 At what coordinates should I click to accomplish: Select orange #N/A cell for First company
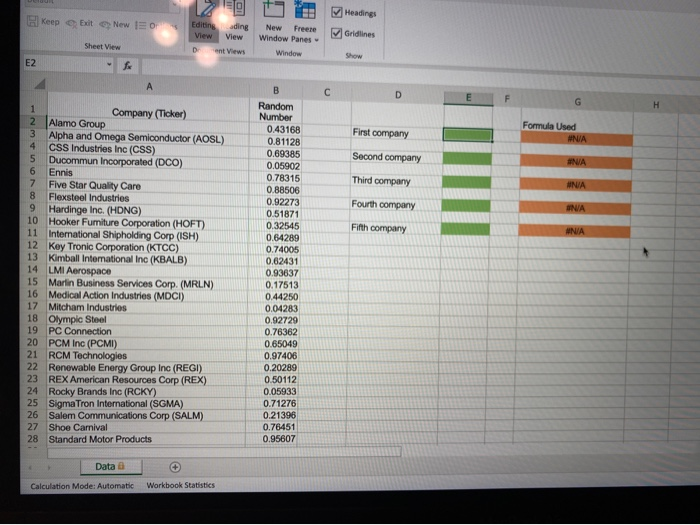[577, 139]
